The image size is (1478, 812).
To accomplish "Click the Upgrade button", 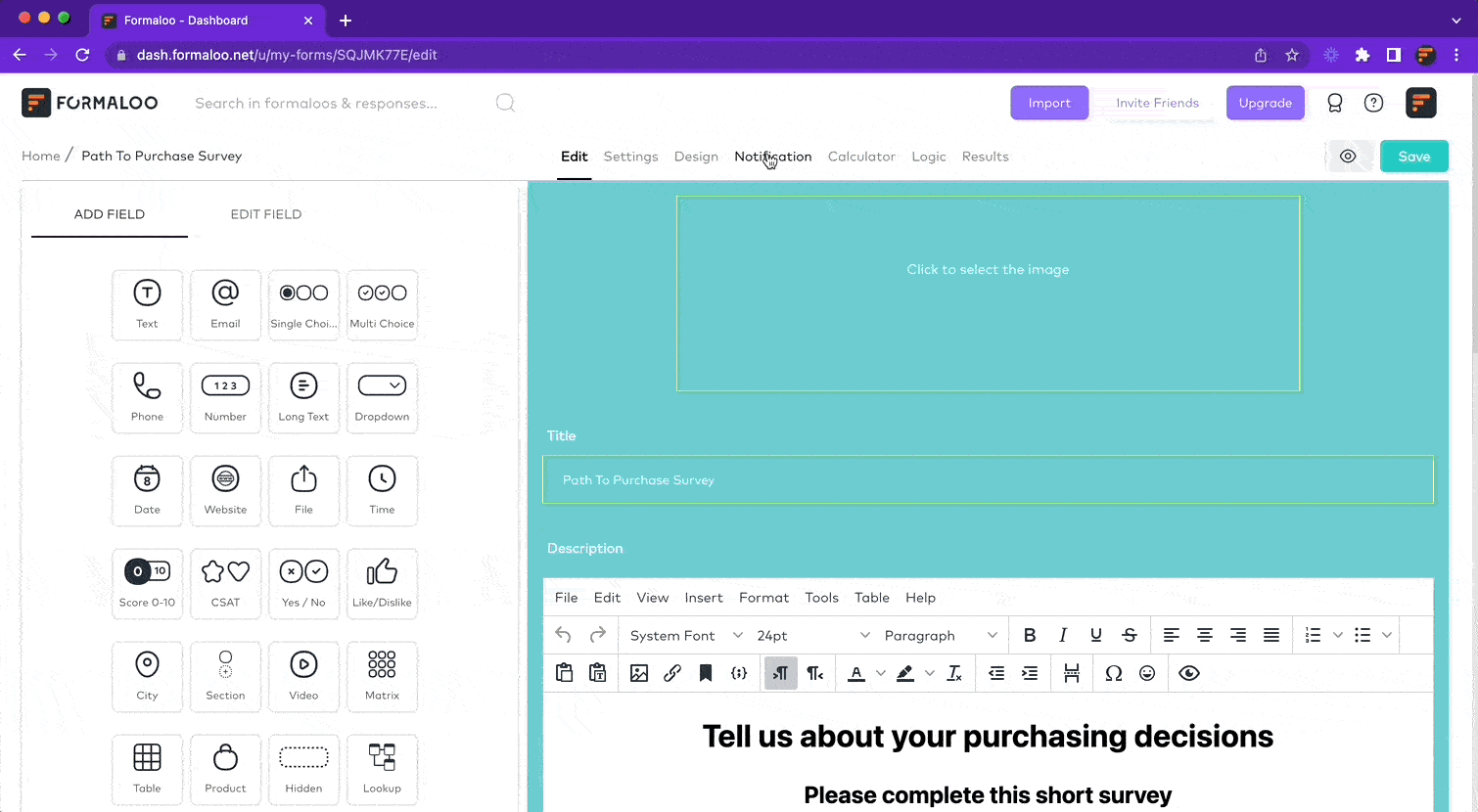I will point(1265,103).
